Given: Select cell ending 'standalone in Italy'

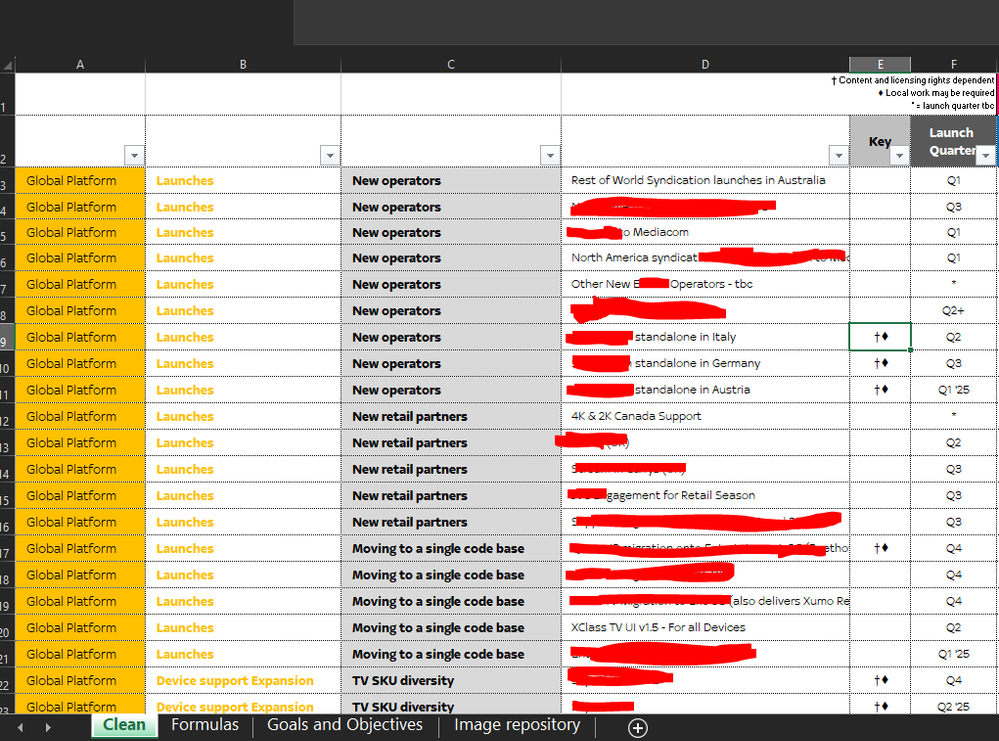Looking at the screenshot, I should tap(705, 337).
